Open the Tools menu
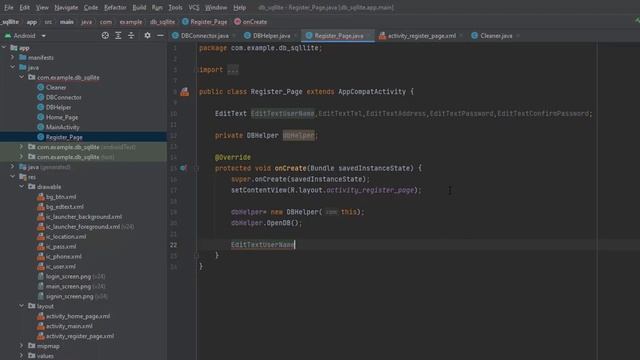The image size is (640, 360). [175, 7]
